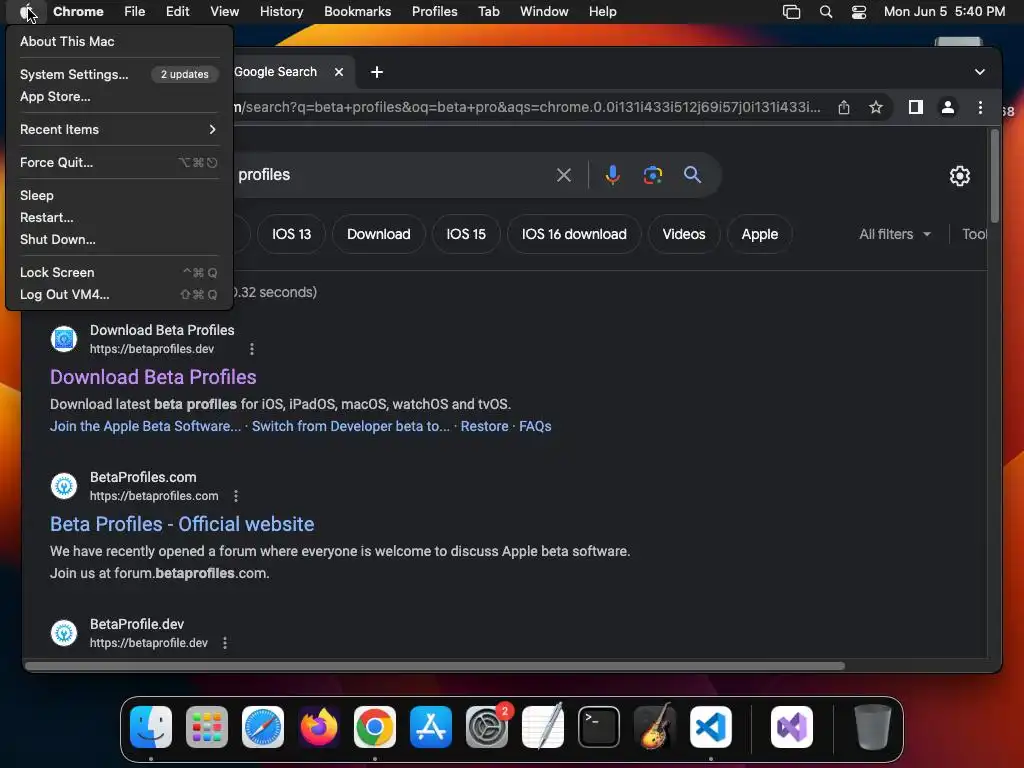Open Trash in the Dock
Viewport: 1024px width, 768px height.
872,727
